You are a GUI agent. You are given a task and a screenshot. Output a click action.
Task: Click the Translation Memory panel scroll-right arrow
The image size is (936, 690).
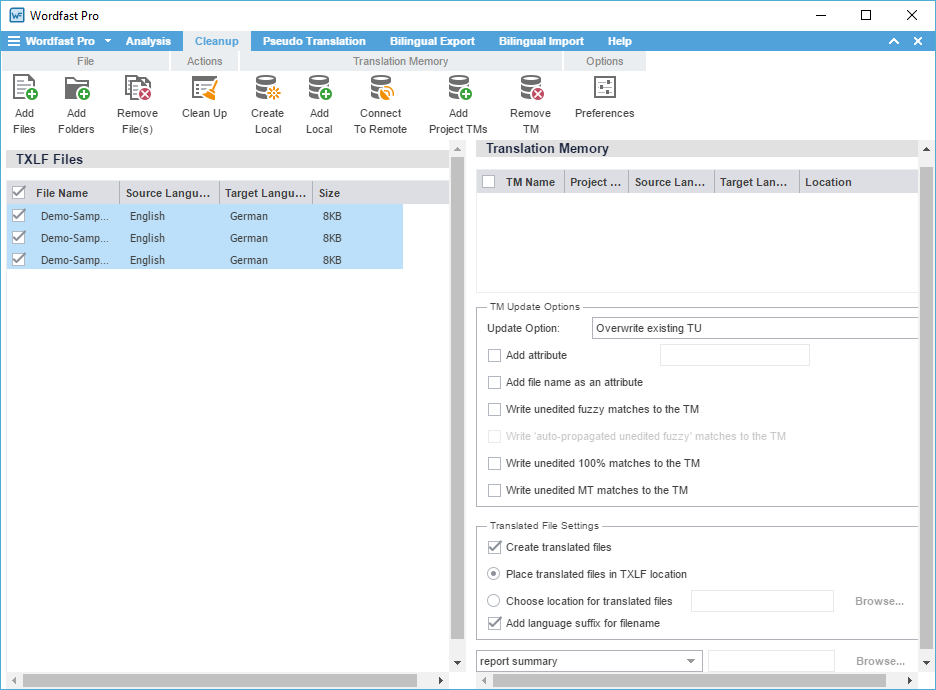point(909,680)
